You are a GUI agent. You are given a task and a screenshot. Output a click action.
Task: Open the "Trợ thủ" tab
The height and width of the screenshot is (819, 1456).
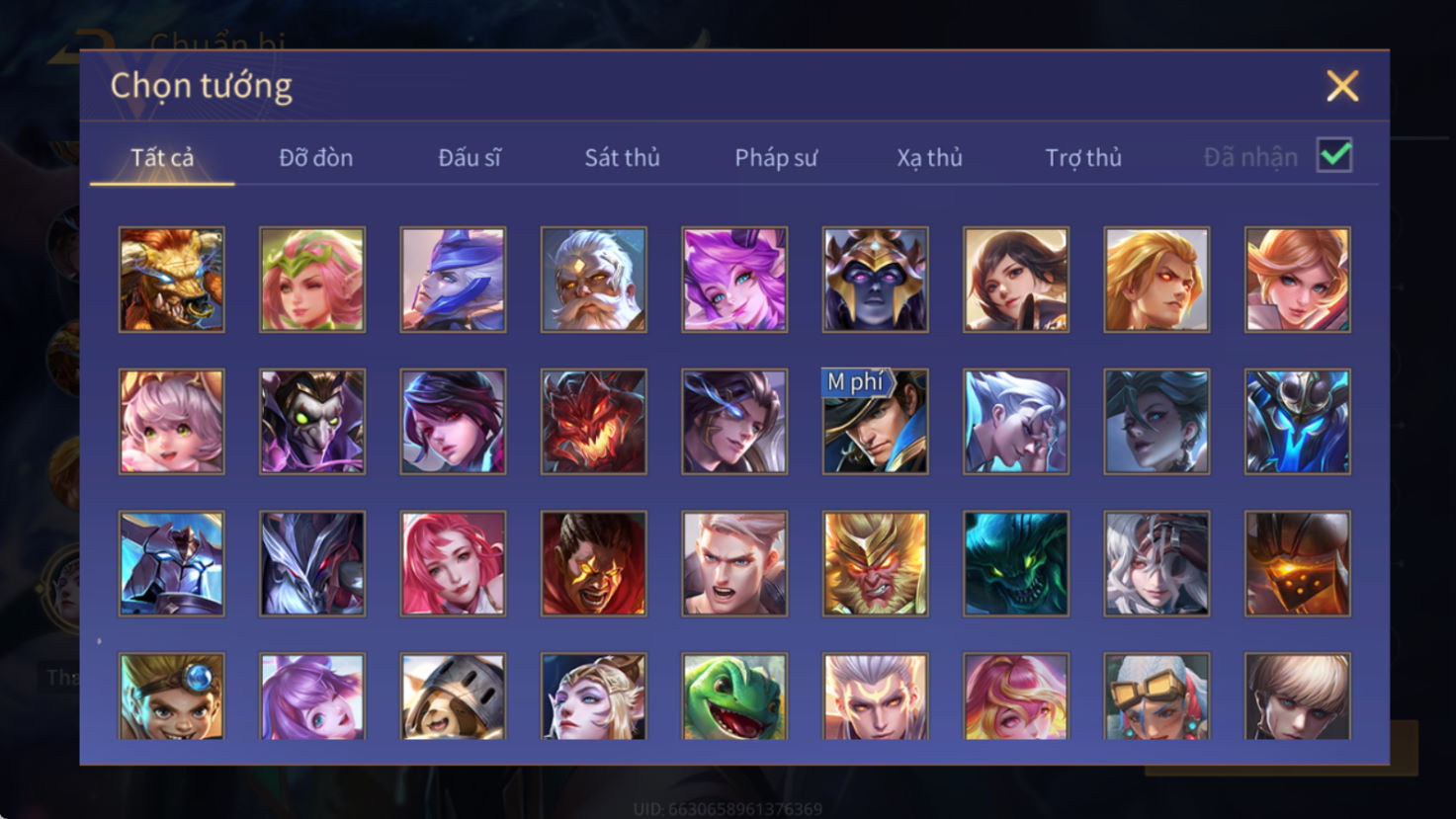1083,157
